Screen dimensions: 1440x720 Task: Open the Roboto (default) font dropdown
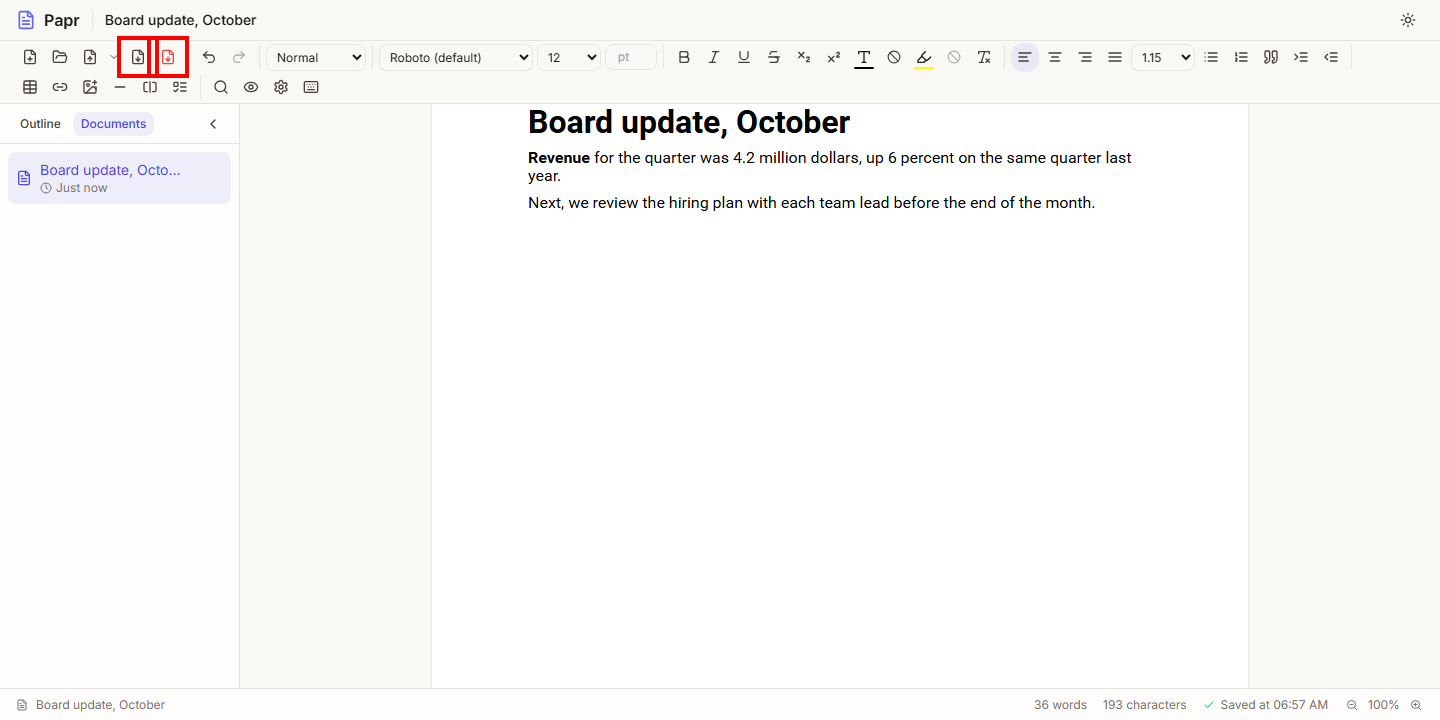pyautogui.click(x=456, y=57)
